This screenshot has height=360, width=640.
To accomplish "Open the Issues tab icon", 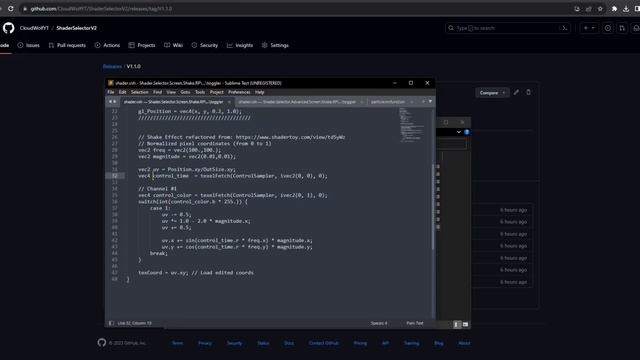I will point(20,45).
